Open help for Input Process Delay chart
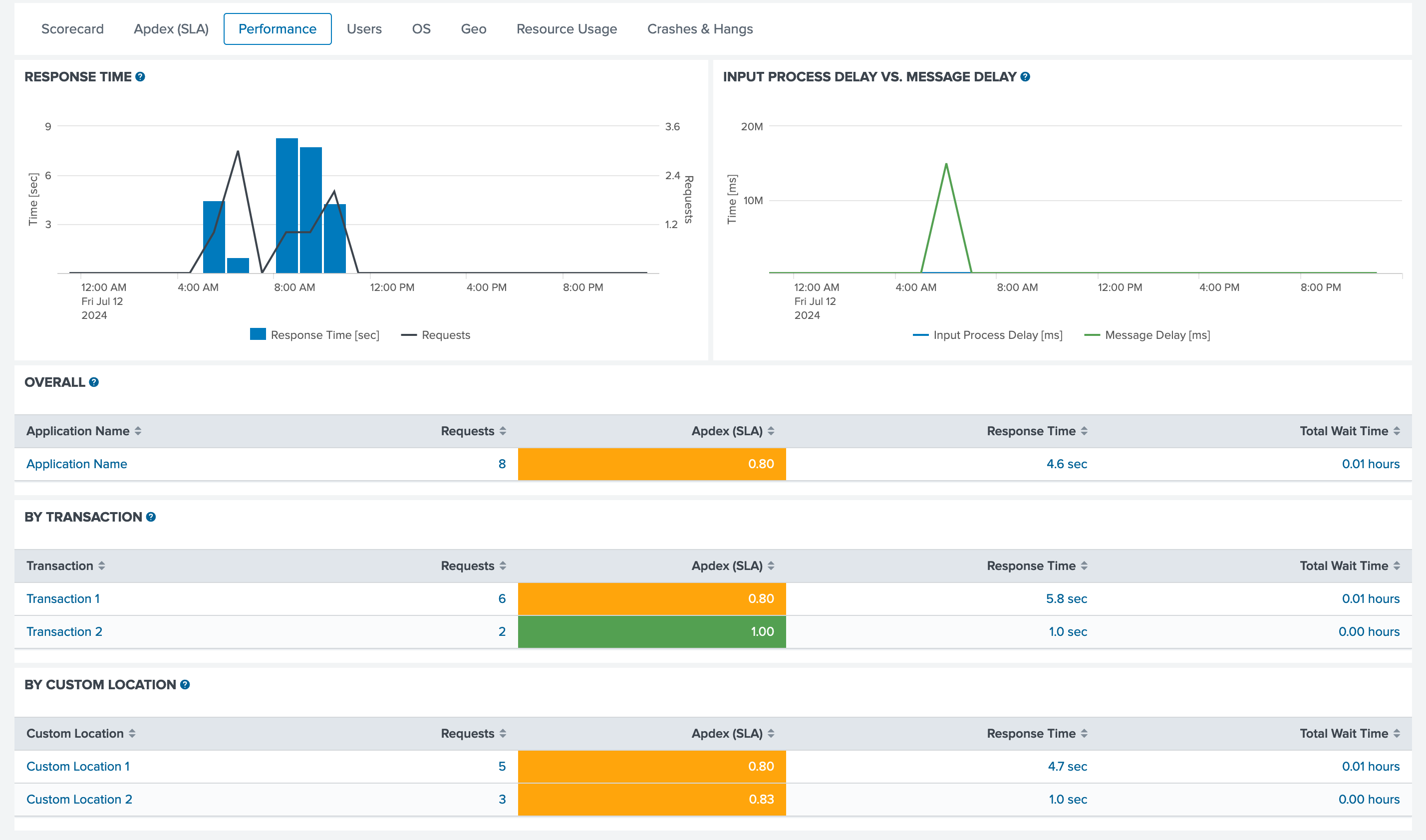 click(1025, 77)
